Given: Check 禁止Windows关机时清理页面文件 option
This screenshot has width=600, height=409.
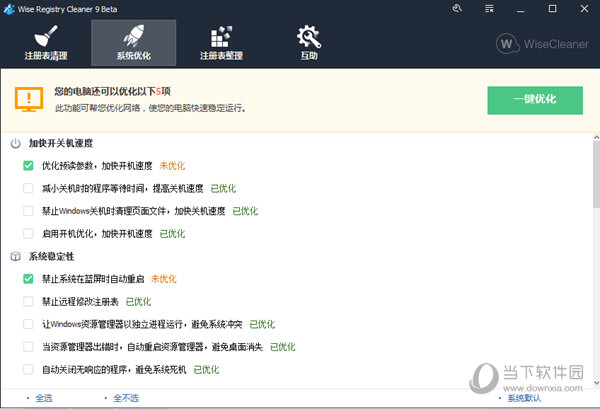Looking at the screenshot, I should 28,211.
